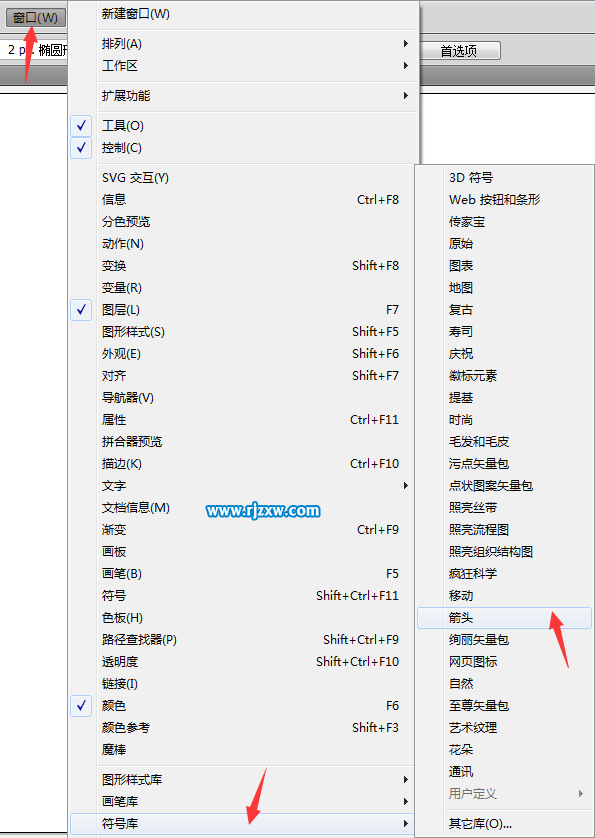Choose the 花朵 symbol library
This screenshot has height=838, width=595.
504,749
